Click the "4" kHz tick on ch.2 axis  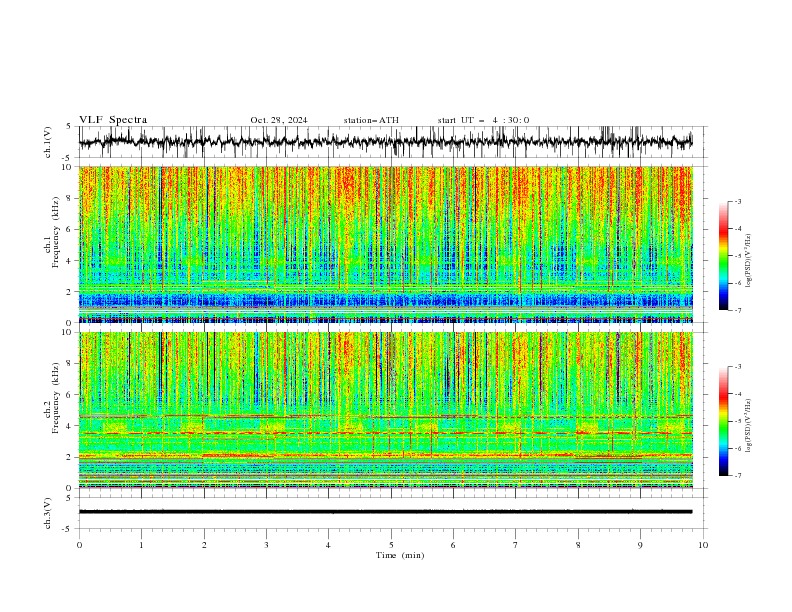click(x=70, y=426)
